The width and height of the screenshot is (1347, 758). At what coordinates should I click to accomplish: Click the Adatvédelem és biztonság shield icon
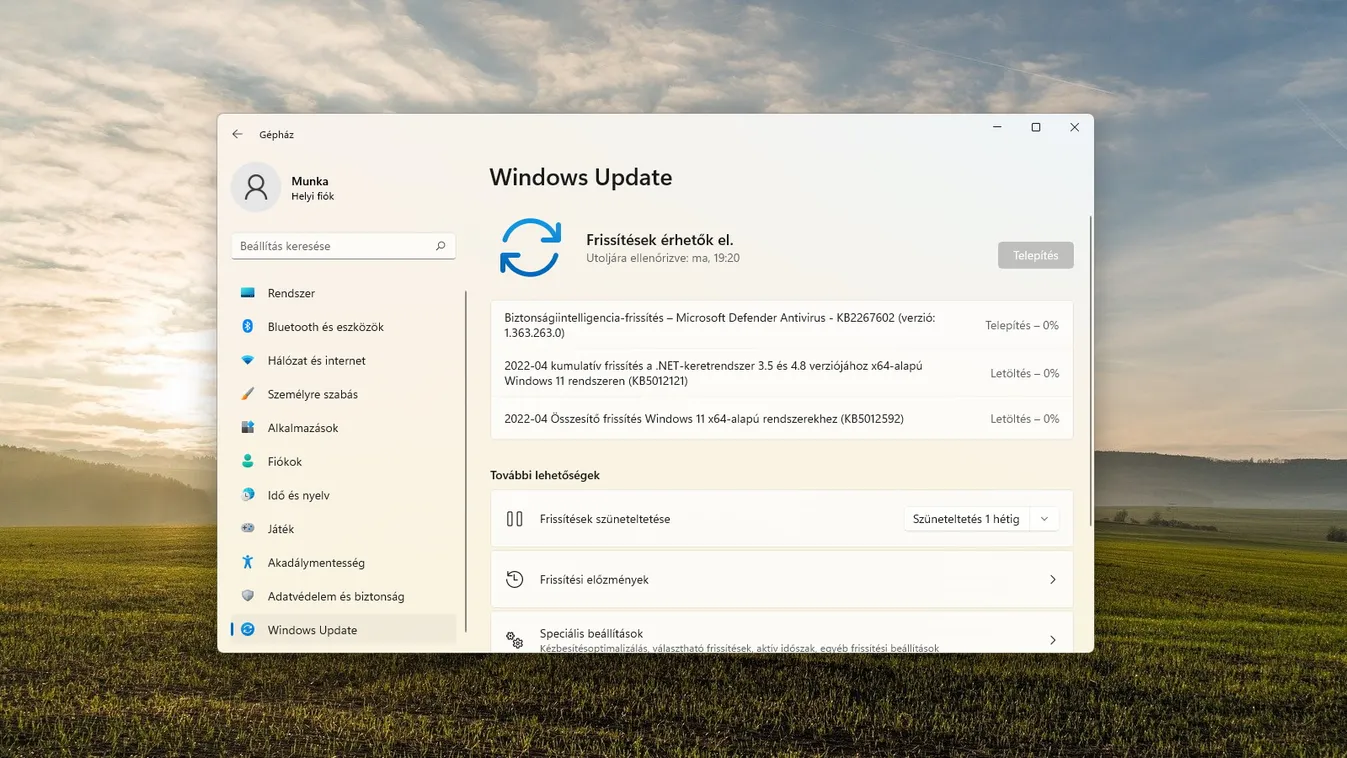coord(247,596)
